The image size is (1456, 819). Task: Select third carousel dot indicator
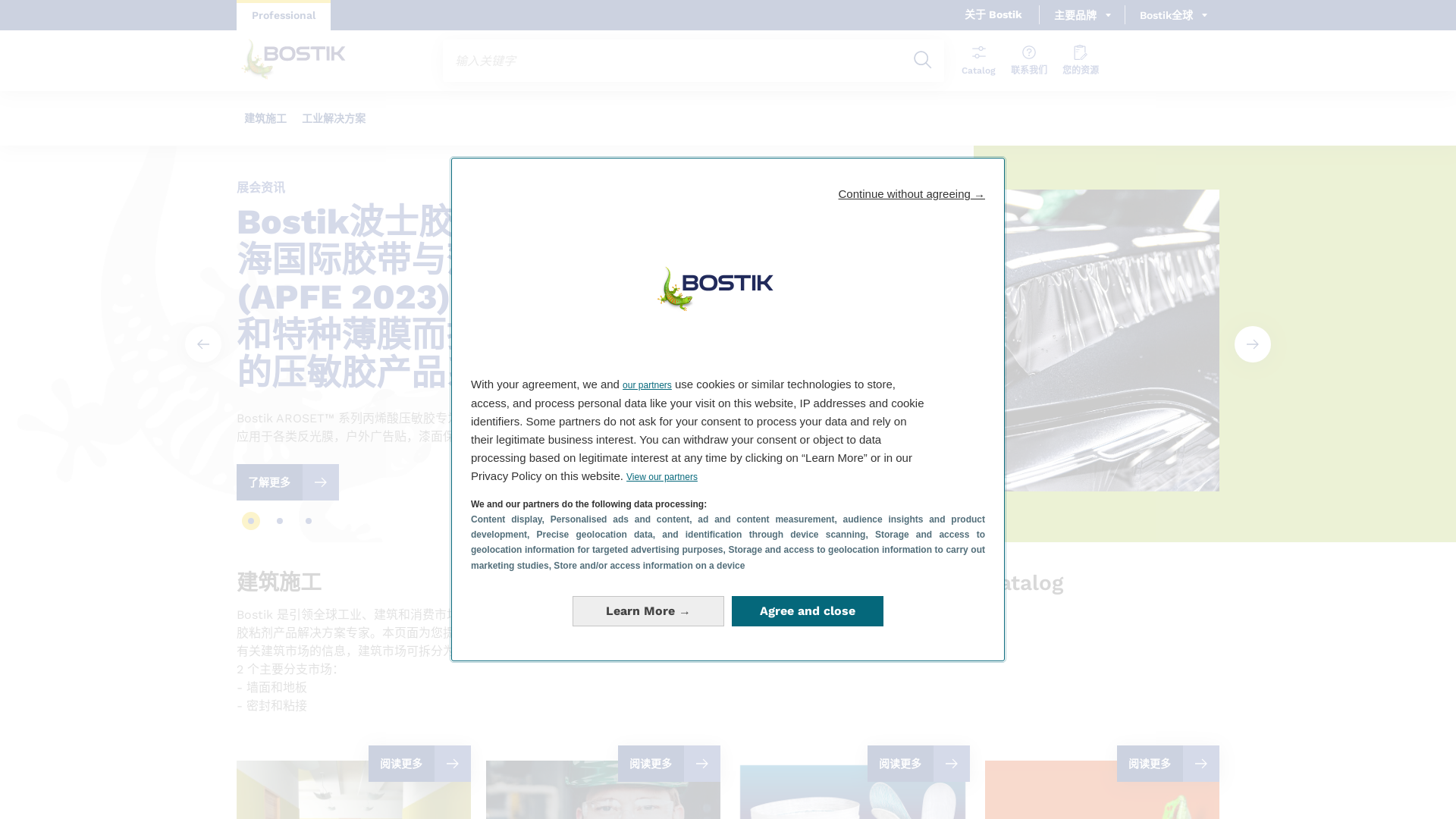309,521
